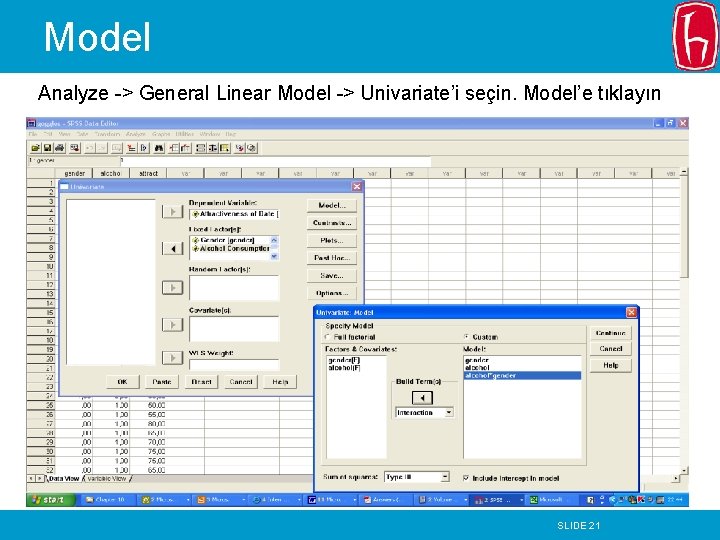Open the Graphs menu
The height and width of the screenshot is (540, 720).
pos(161,134)
